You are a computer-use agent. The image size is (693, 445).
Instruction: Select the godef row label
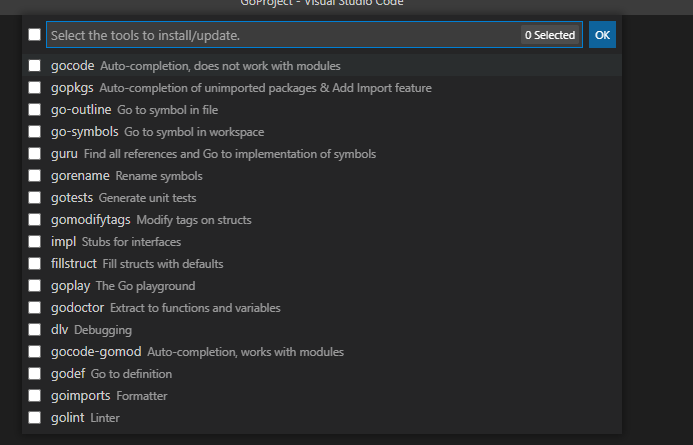click(x=69, y=374)
